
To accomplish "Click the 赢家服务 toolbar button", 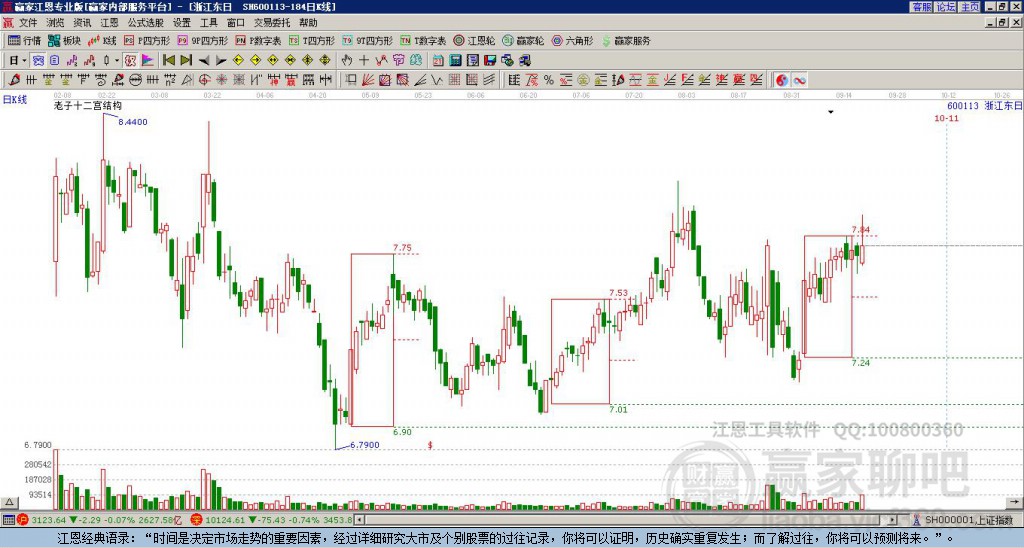I will [x=626, y=40].
